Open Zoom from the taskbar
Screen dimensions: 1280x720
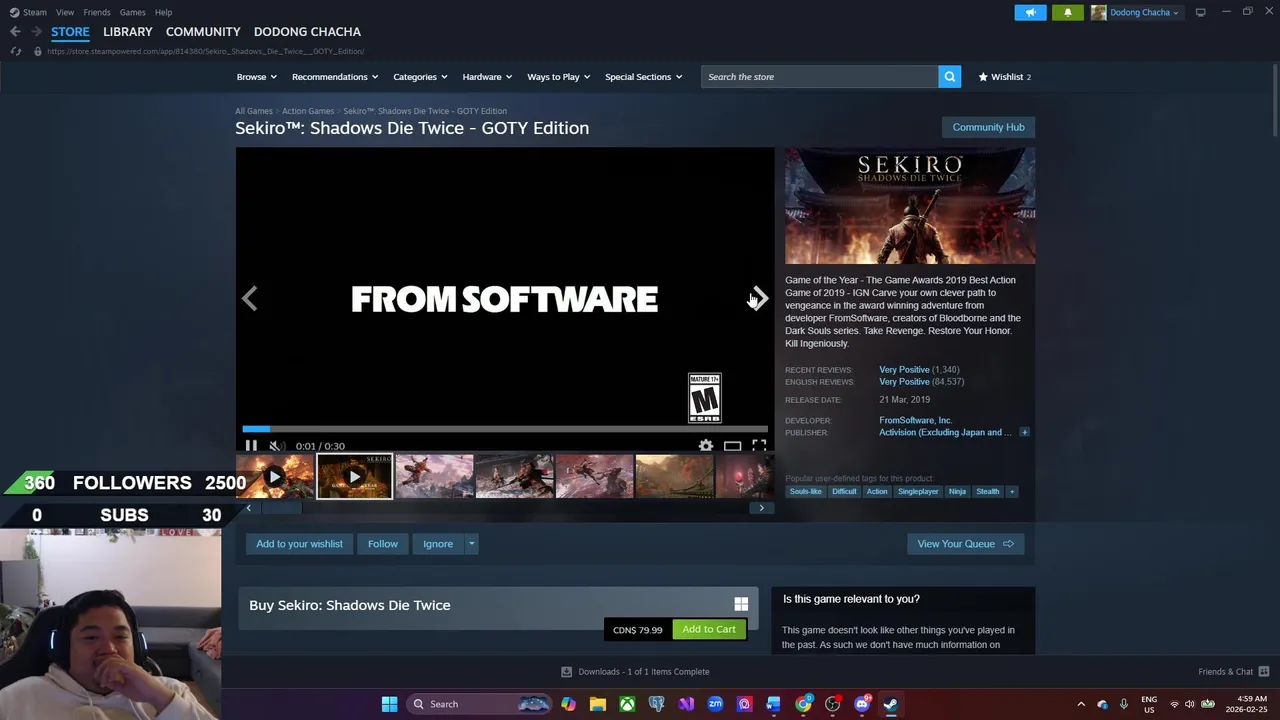point(715,704)
